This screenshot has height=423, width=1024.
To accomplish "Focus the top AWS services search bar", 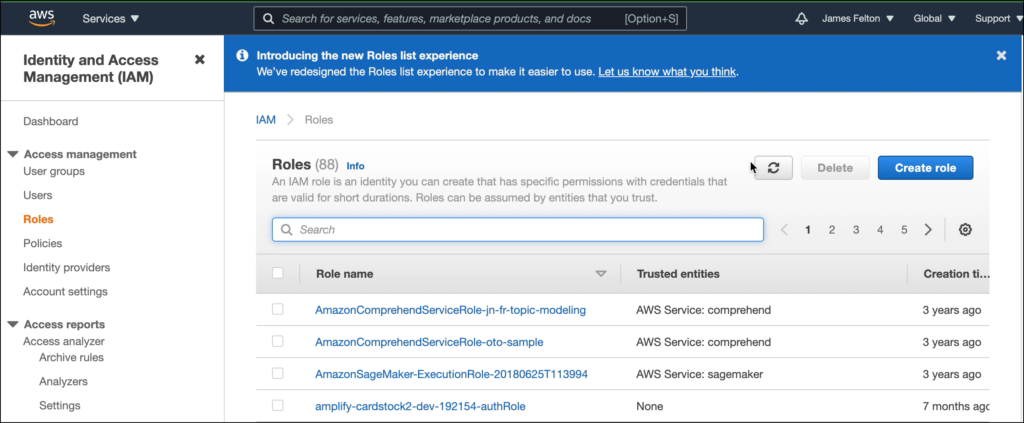I will [x=470, y=18].
